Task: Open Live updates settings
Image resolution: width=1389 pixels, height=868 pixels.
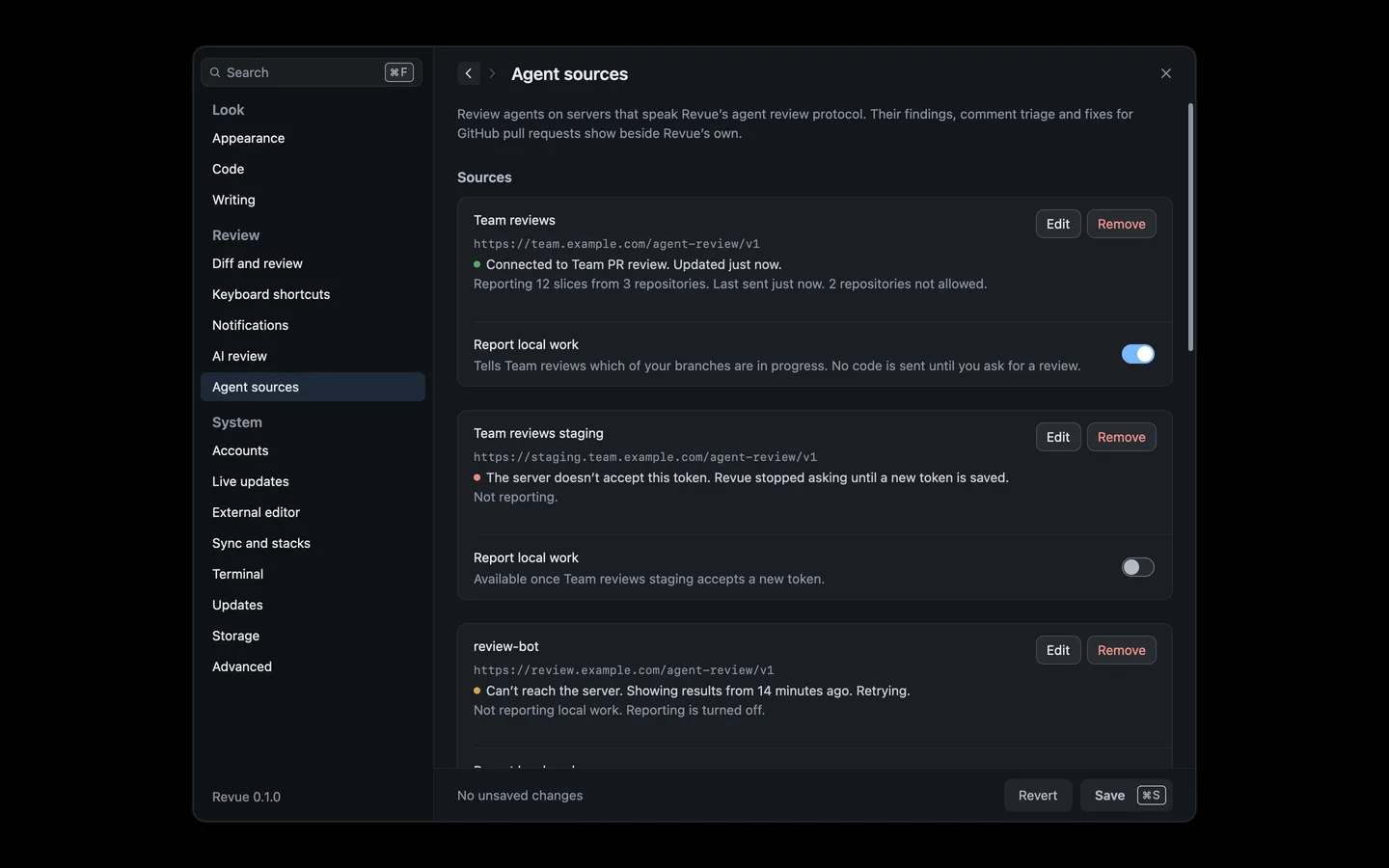Action: point(313,481)
